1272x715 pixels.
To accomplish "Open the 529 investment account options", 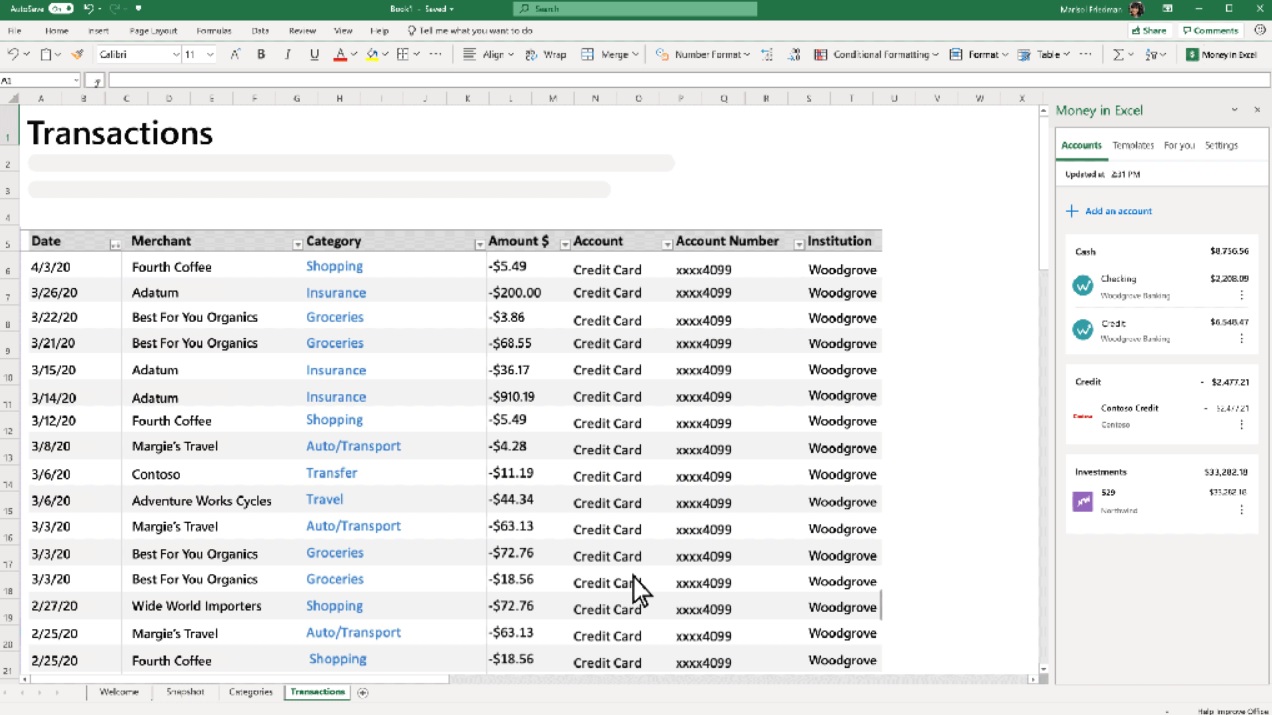I will 1241,510.
